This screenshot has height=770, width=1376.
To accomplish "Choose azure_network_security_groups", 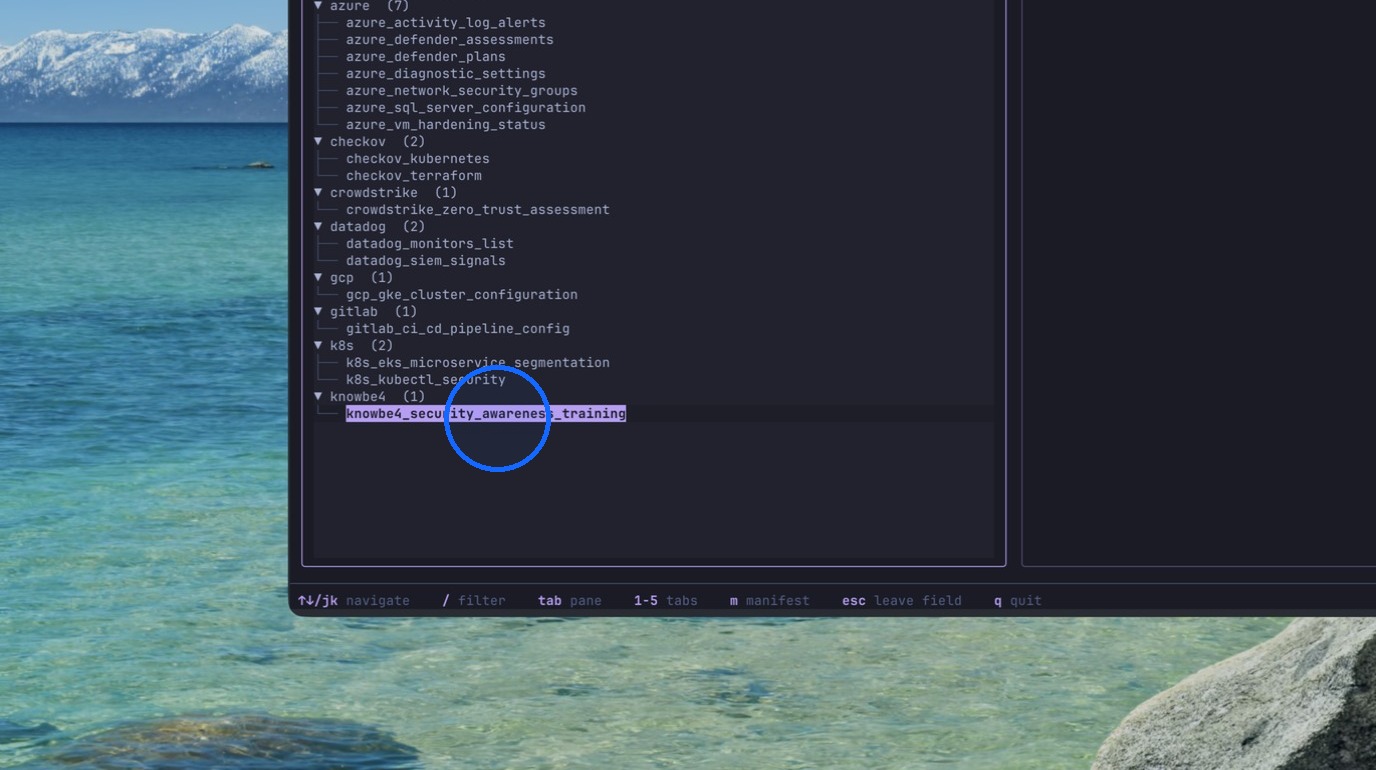I will (x=462, y=91).
